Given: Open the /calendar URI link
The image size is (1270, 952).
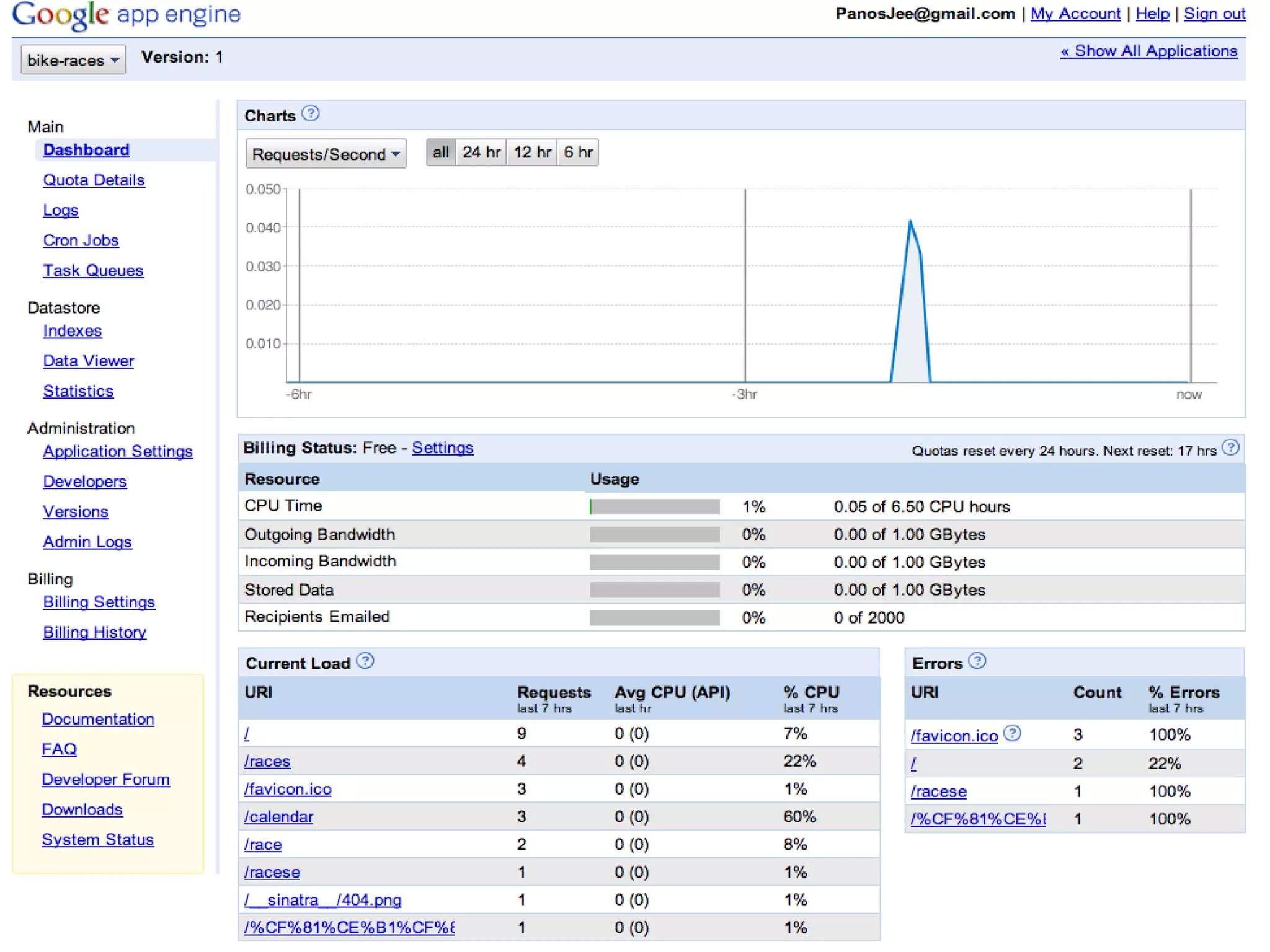Looking at the screenshot, I should click(x=278, y=818).
